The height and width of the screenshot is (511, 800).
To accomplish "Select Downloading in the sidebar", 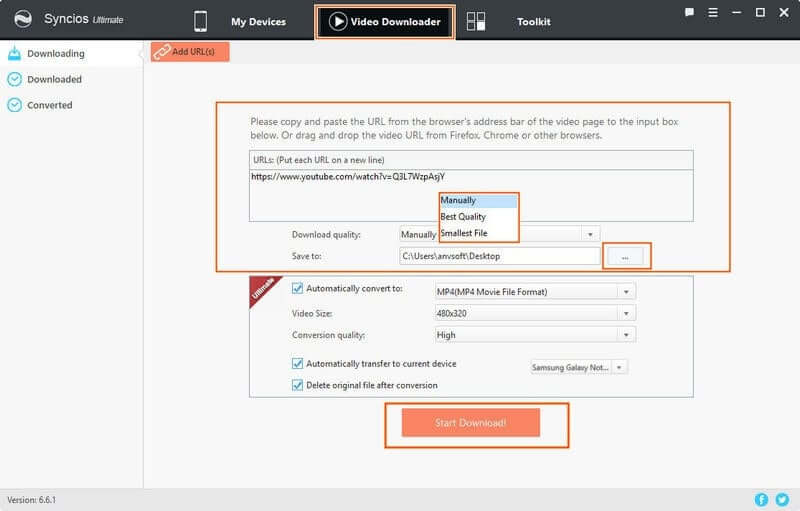I will 71,54.
